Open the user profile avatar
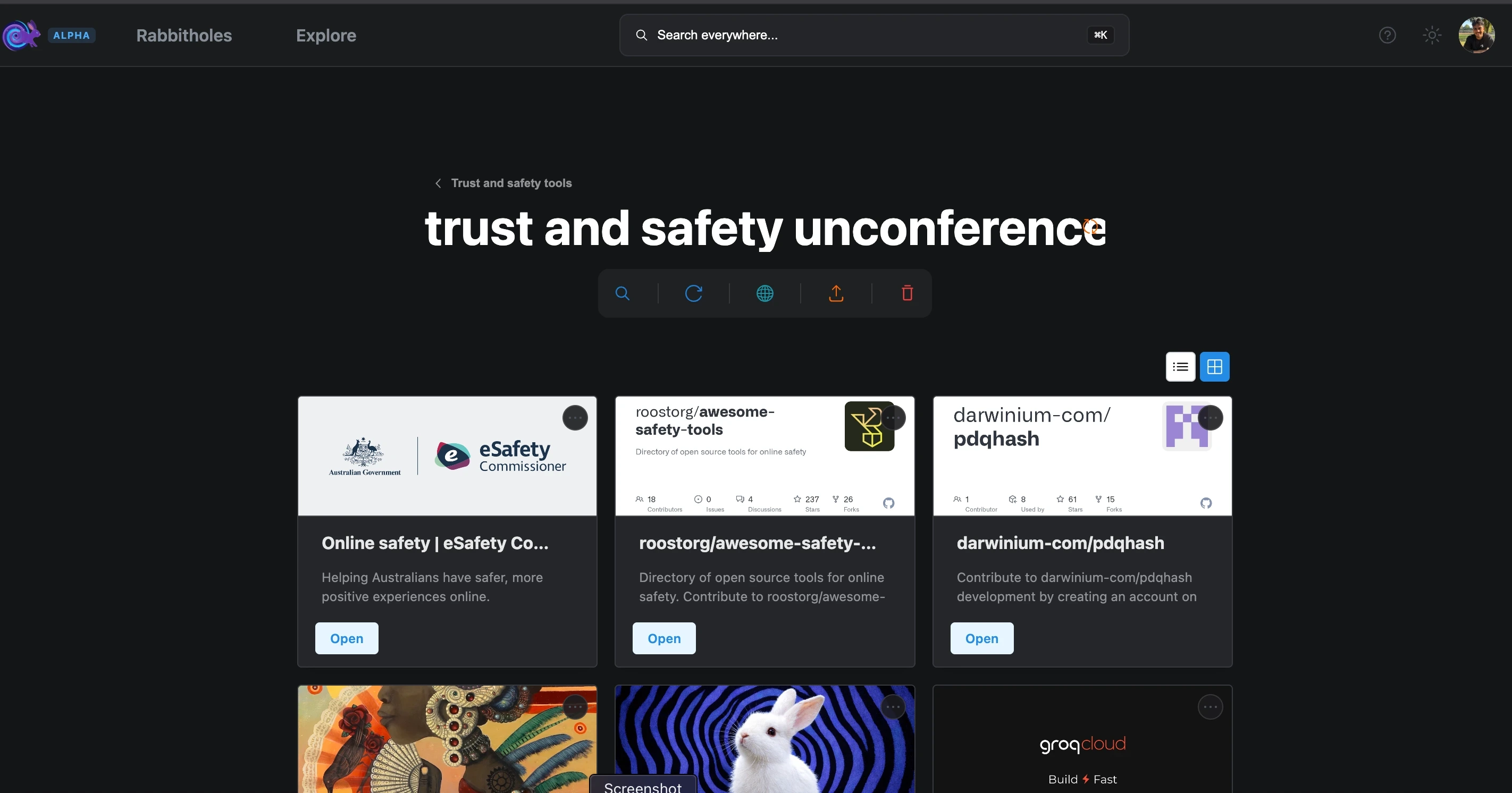Image resolution: width=1512 pixels, height=793 pixels. click(1476, 35)
